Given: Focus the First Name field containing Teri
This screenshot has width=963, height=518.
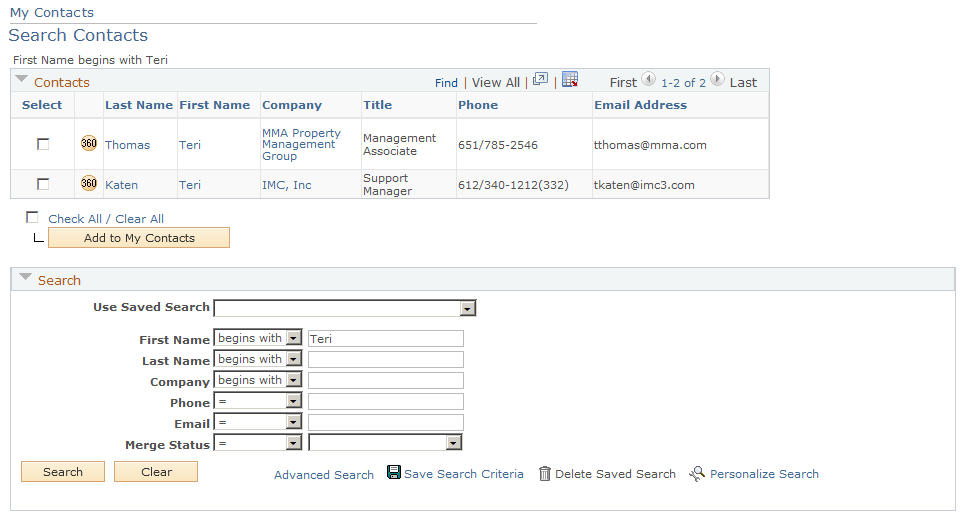Looking at the screenshot, I should [x=386, y=339].
